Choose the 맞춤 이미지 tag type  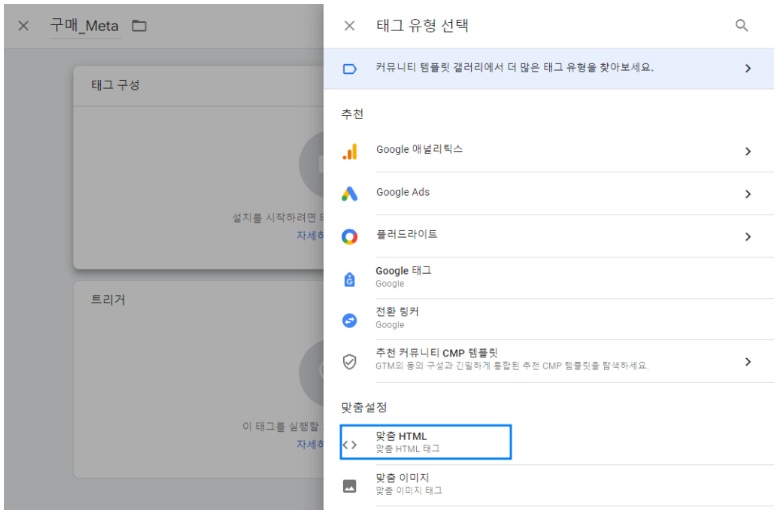click(x=549, y=485)
